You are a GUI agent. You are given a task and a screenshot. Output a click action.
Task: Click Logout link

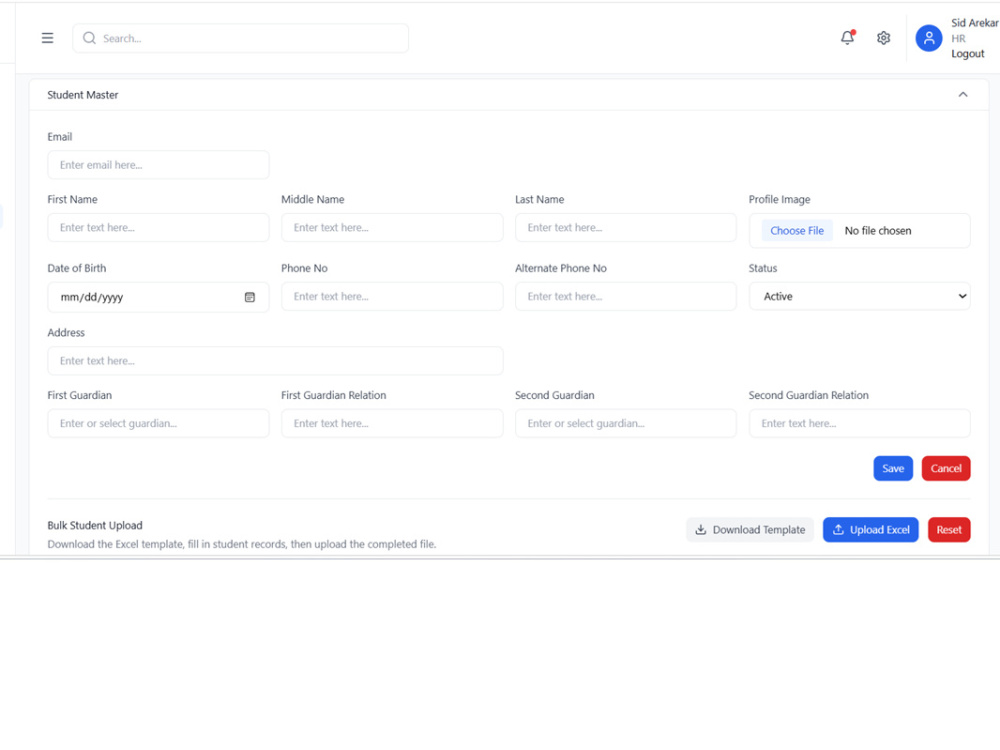(967, 54)
